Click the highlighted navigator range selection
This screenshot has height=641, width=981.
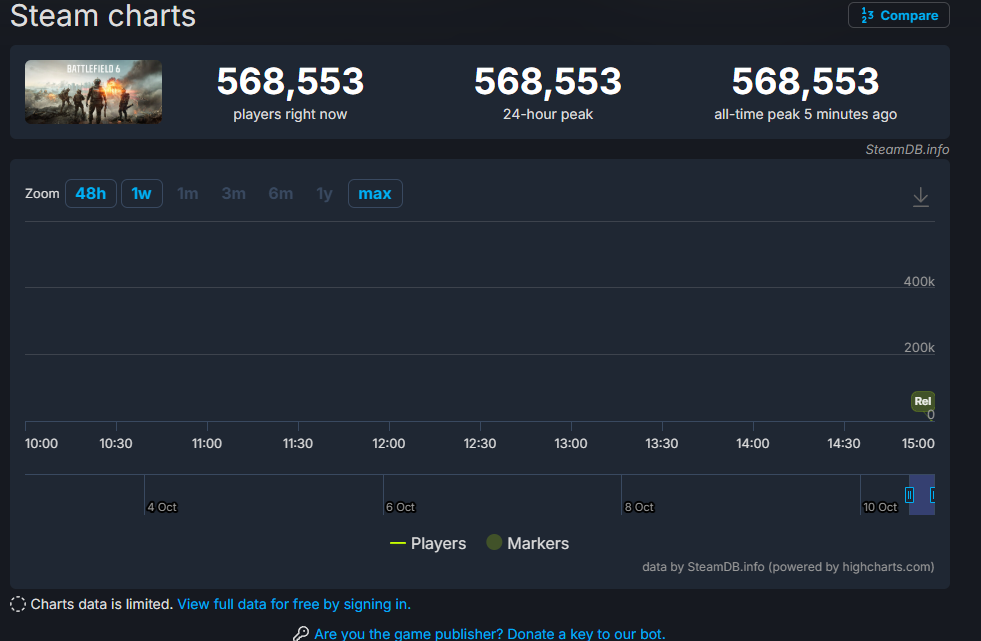(x=922, y=495)
